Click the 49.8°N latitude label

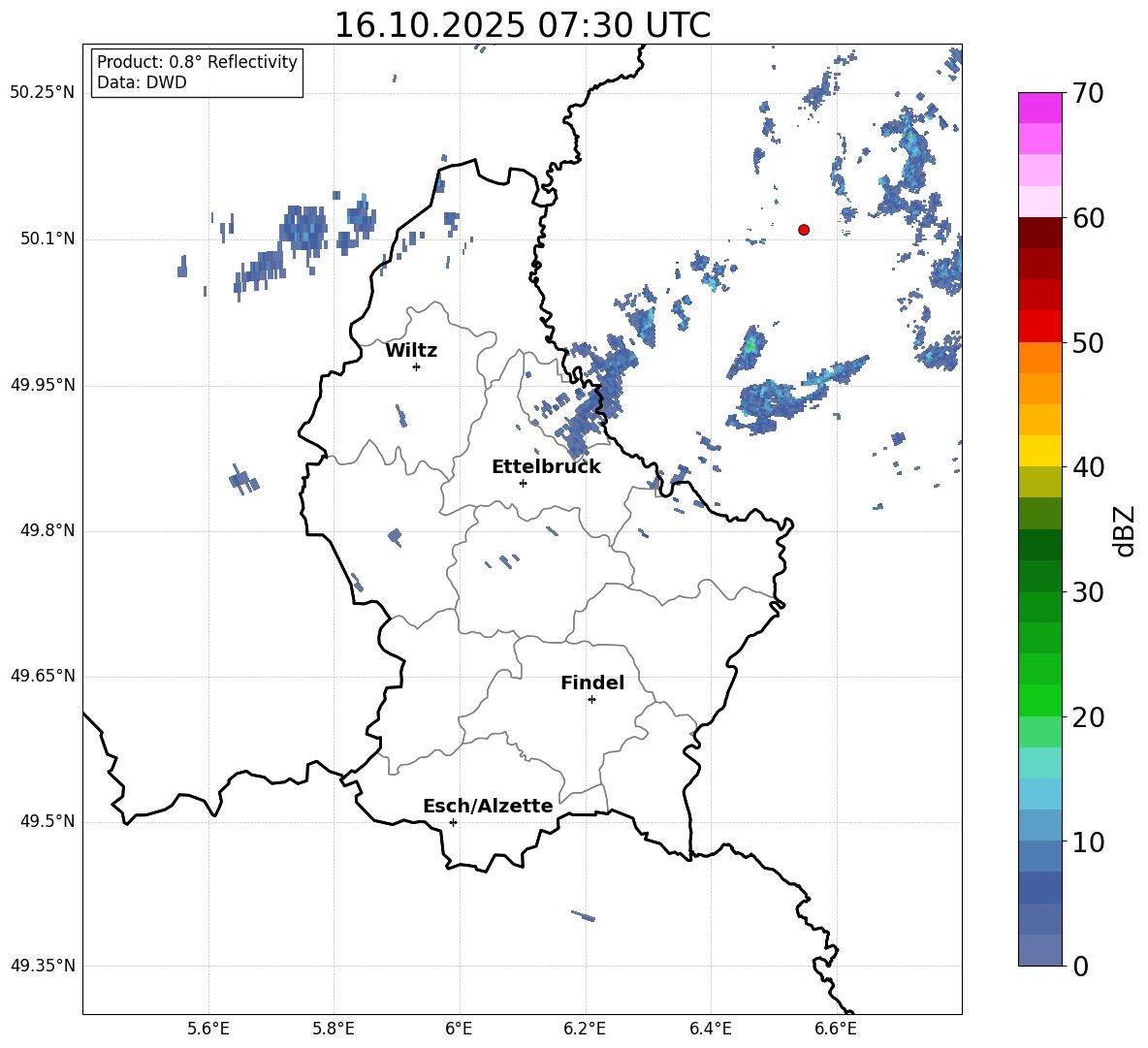point(48,530)
